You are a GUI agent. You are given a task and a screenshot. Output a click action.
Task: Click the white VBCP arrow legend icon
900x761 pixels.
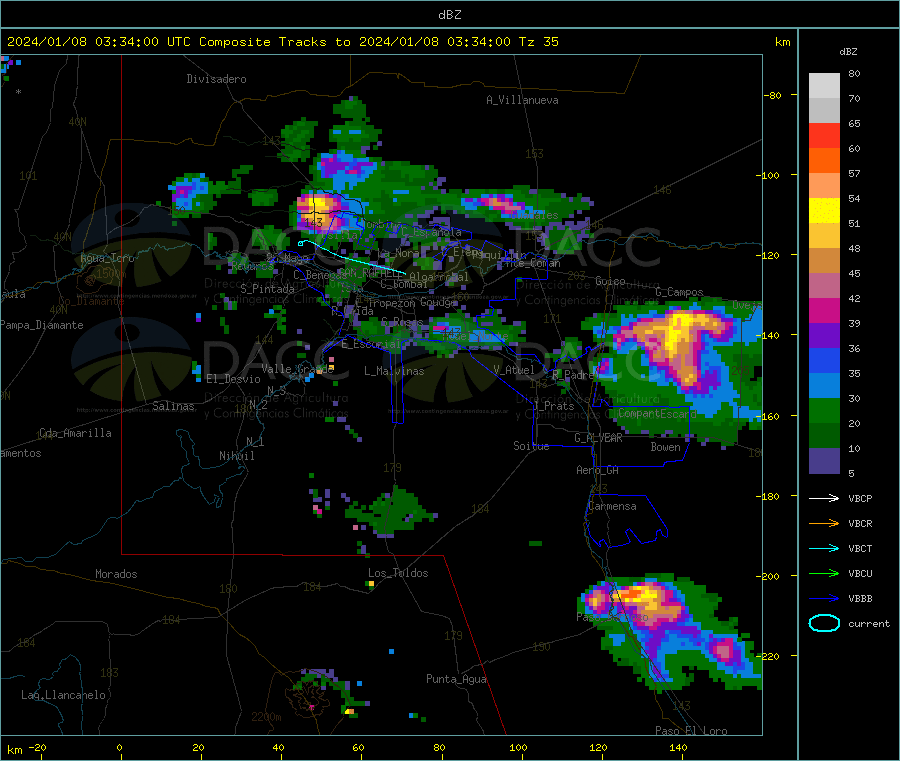[824, 498]
